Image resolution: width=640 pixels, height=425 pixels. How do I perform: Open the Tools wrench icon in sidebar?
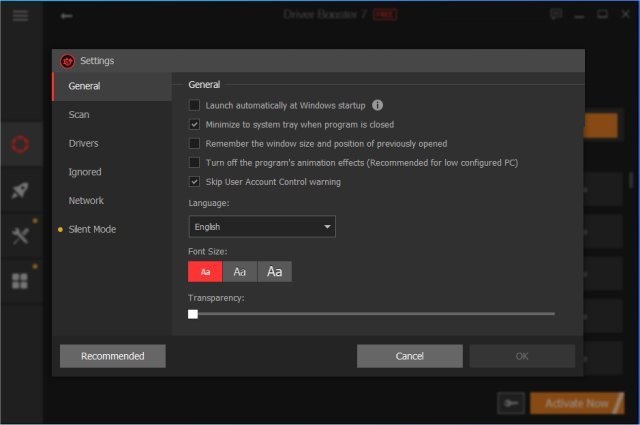(20, 236)
